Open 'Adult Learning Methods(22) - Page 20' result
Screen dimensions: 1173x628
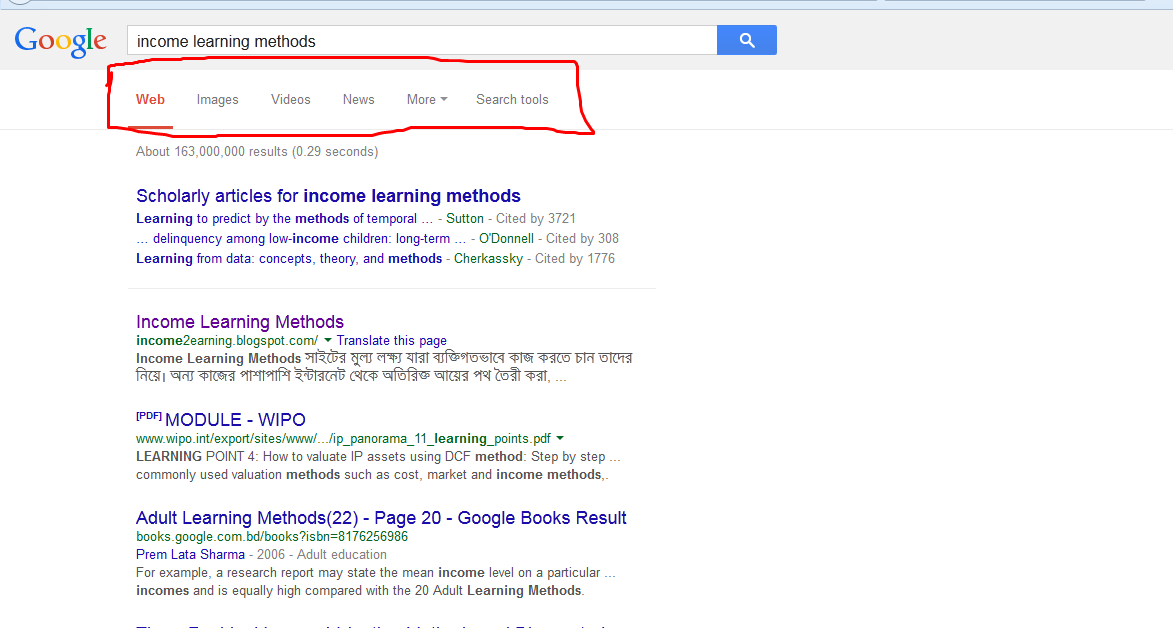(x=381, y=518)
